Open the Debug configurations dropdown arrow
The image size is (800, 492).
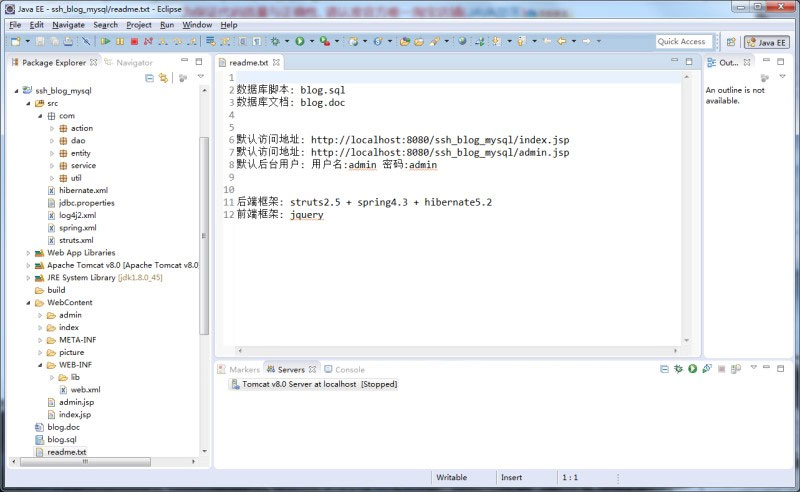coord(287,41)
